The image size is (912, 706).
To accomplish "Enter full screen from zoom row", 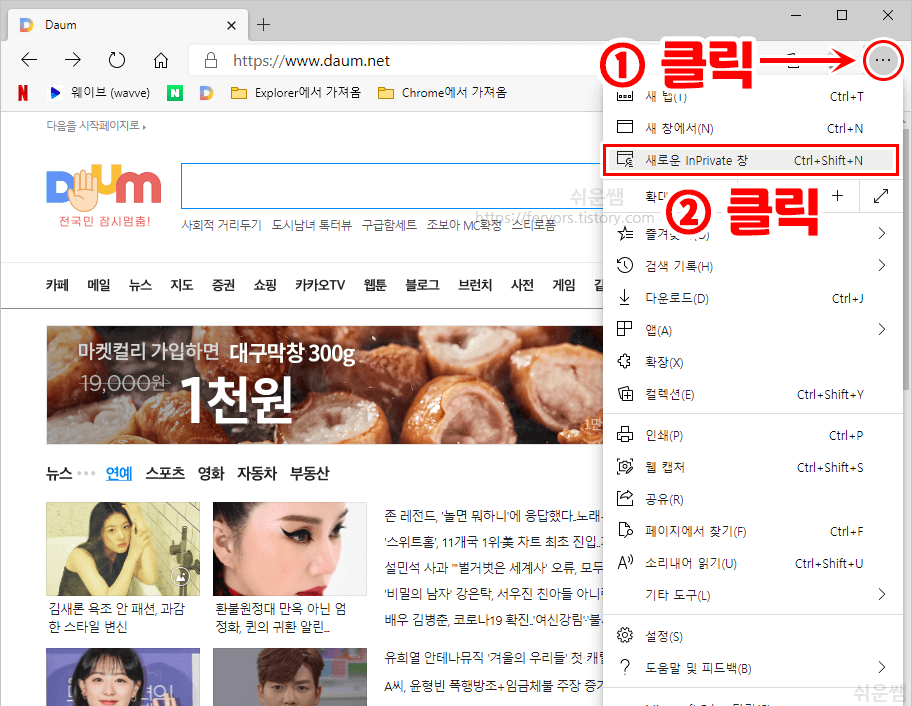I will tap(881, 196).
